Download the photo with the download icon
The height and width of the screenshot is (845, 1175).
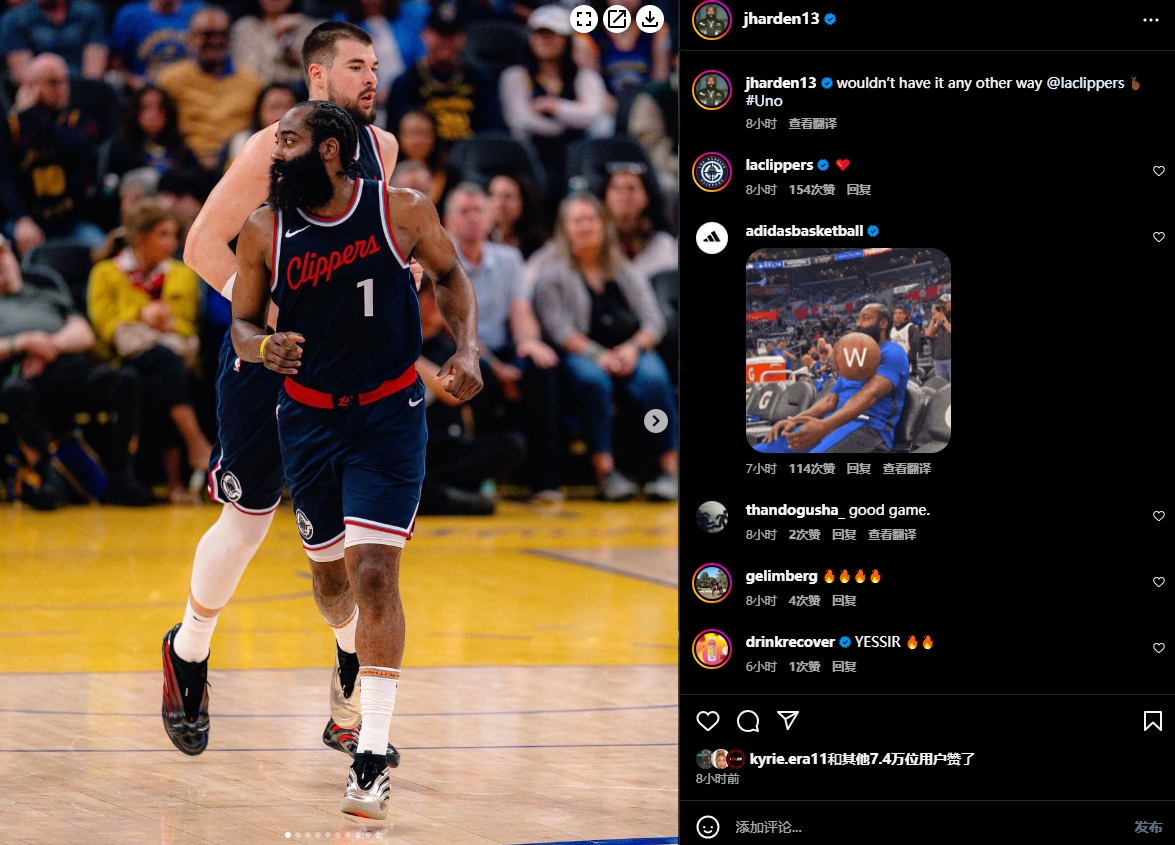point(650,19)
